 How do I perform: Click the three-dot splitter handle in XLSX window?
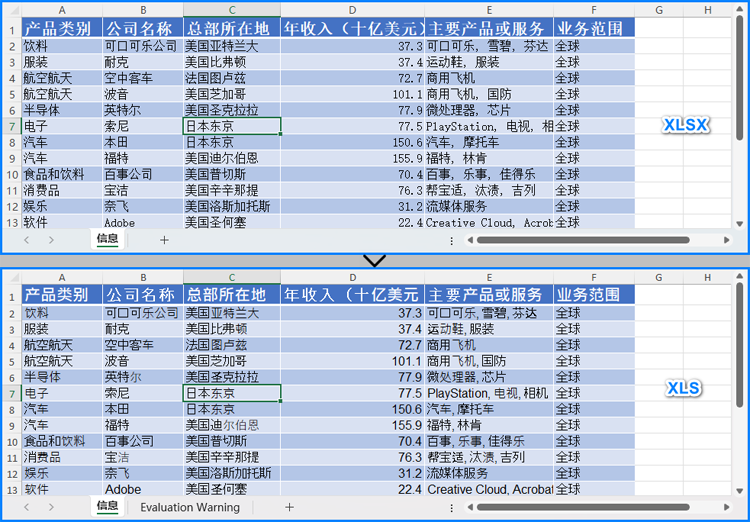(452, 241)
